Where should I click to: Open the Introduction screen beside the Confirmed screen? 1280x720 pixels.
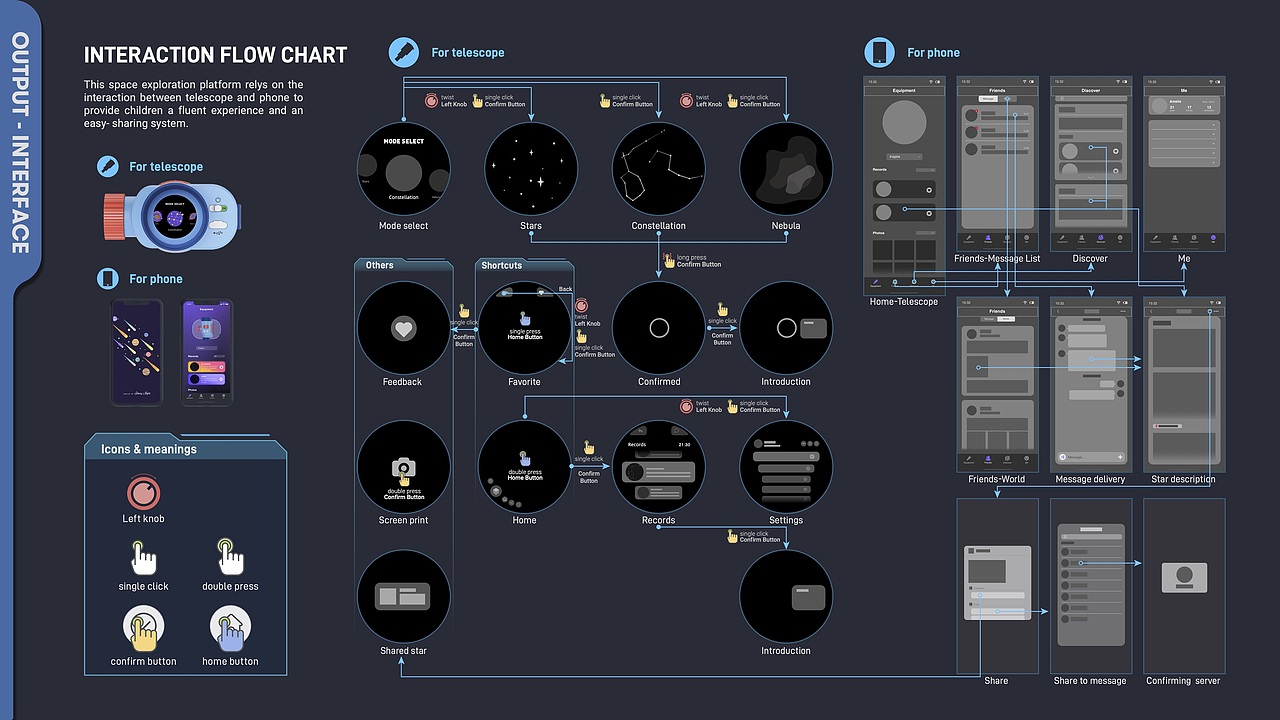(x=786, y=328)
